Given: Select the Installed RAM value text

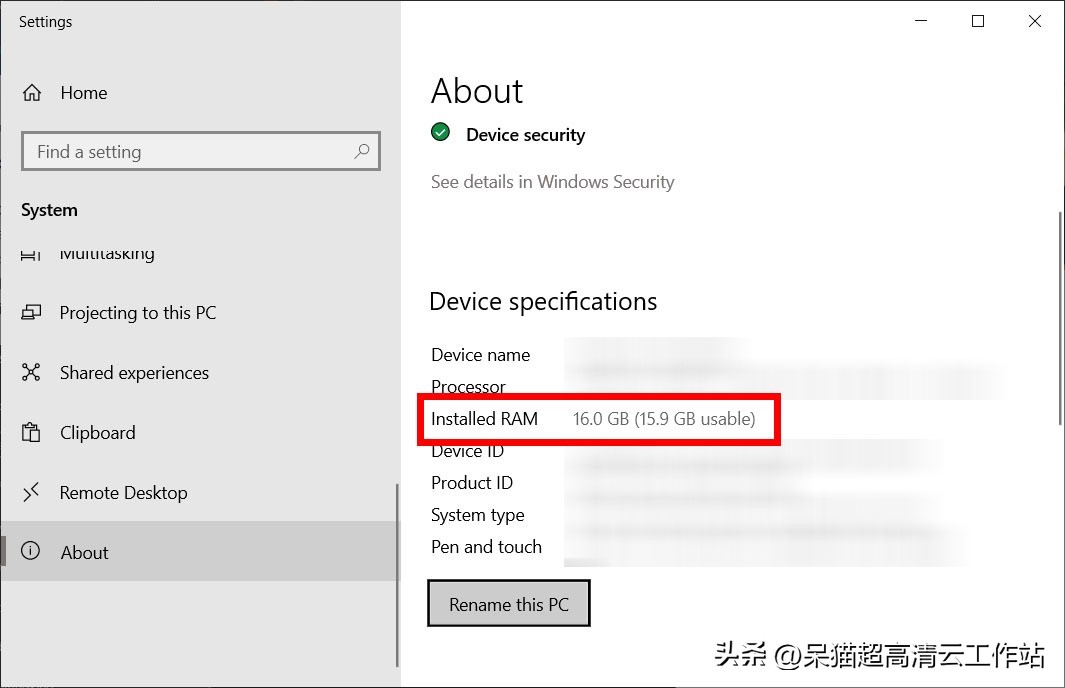Looking at the screenshot, I should pos(664,419).
